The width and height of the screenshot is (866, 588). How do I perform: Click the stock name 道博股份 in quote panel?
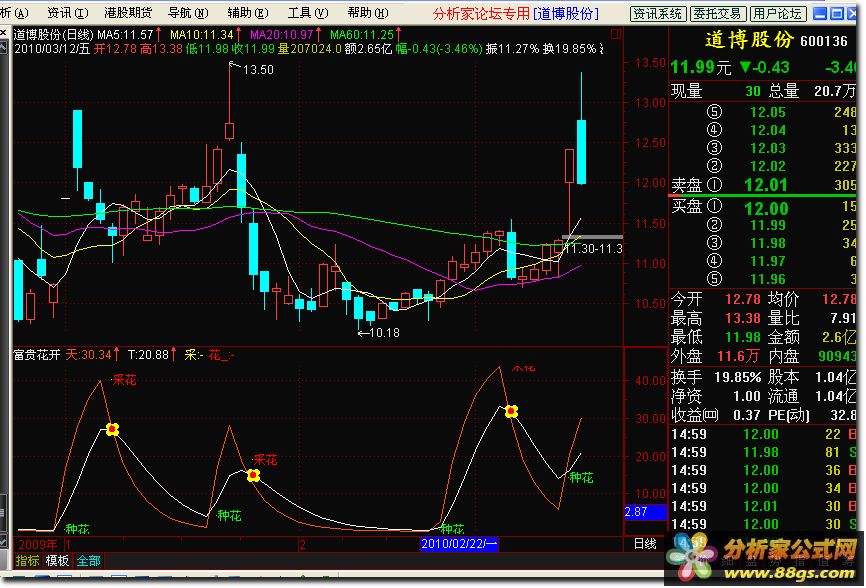(749, 40)
